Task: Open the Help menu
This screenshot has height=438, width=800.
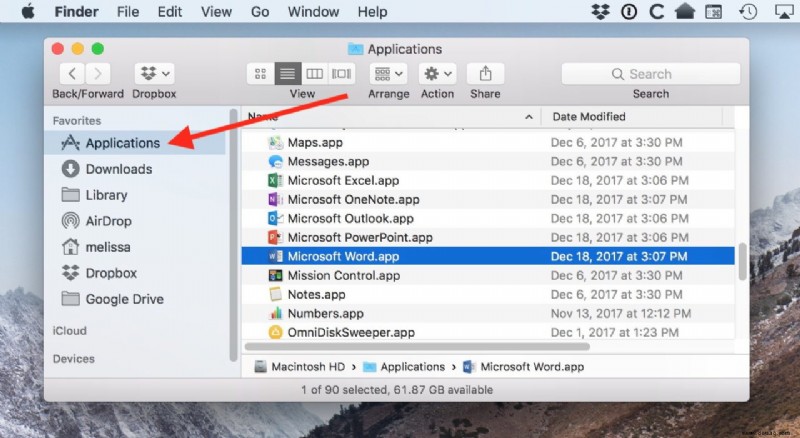Action: tap(372, 11)
